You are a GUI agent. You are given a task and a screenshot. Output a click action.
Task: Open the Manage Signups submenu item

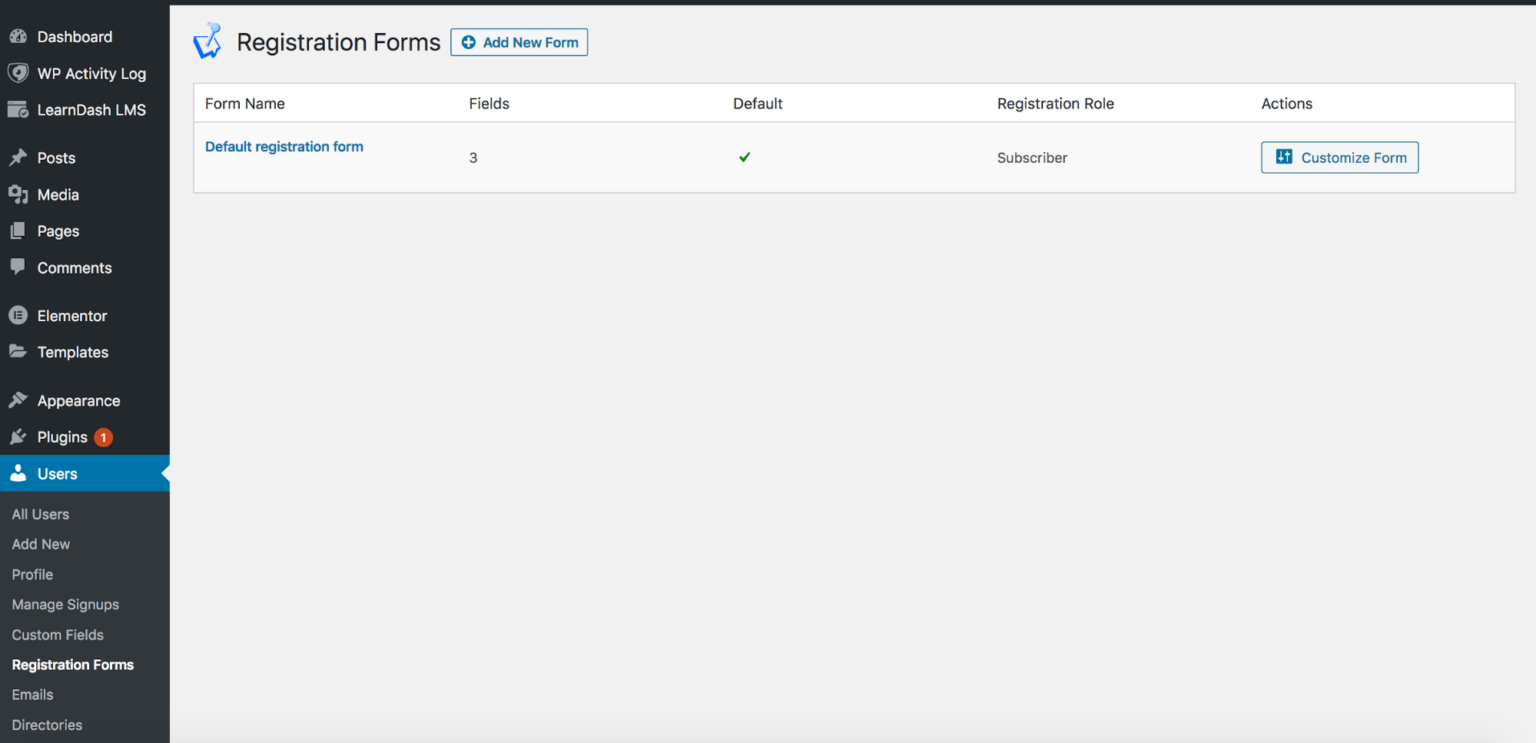[x=64, y=604]
